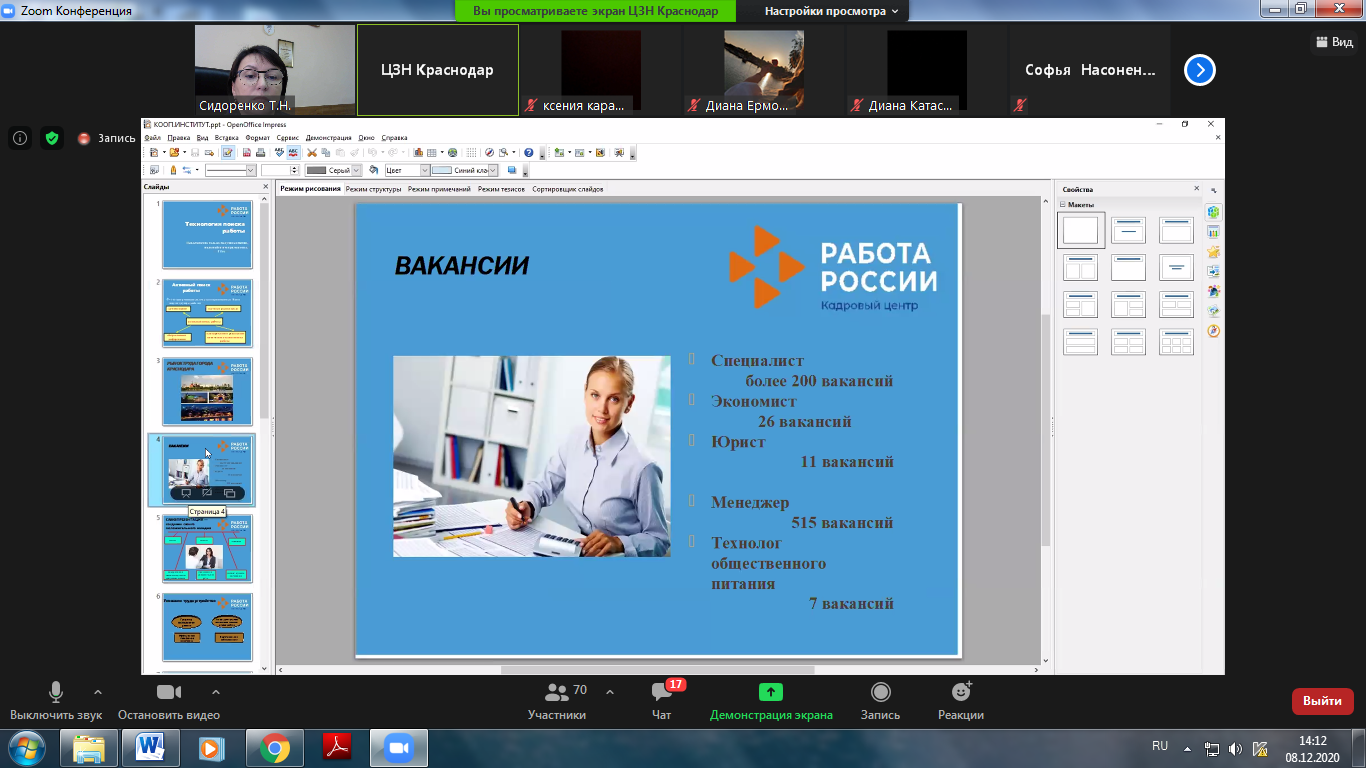Select the blank slide layout

tap(1081, 231)
